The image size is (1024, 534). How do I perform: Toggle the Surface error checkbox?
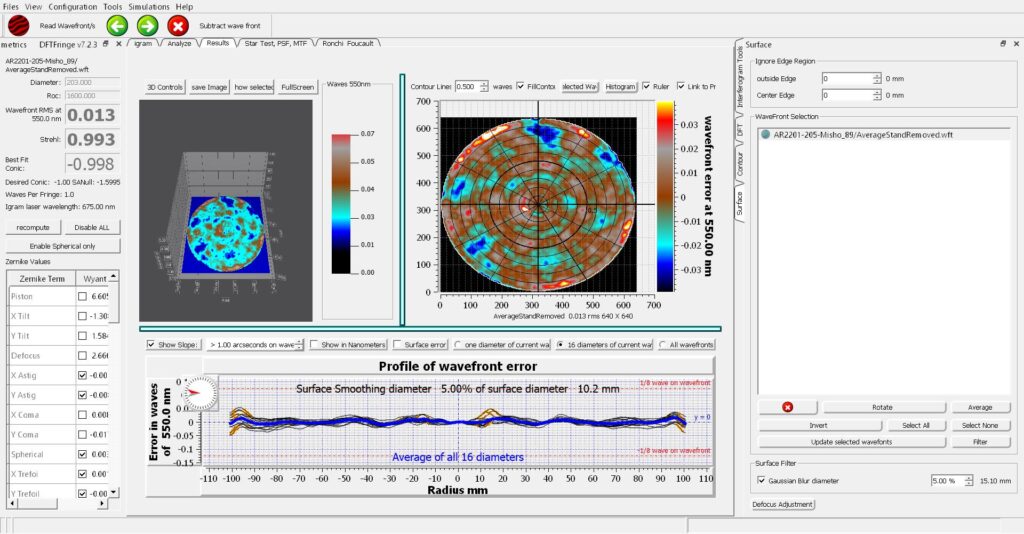397,345
